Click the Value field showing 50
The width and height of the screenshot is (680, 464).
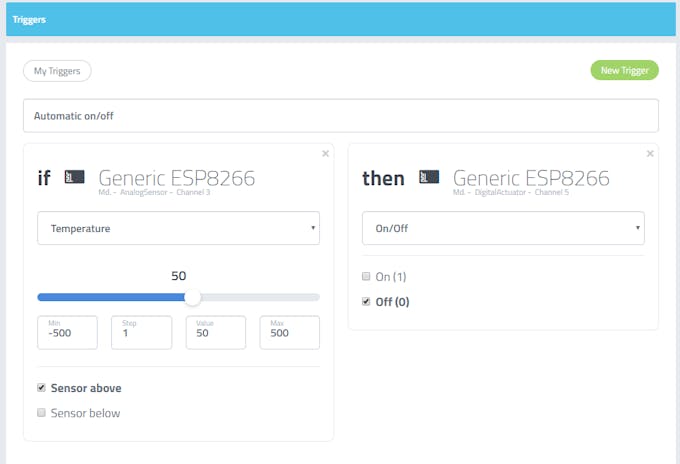216,333
